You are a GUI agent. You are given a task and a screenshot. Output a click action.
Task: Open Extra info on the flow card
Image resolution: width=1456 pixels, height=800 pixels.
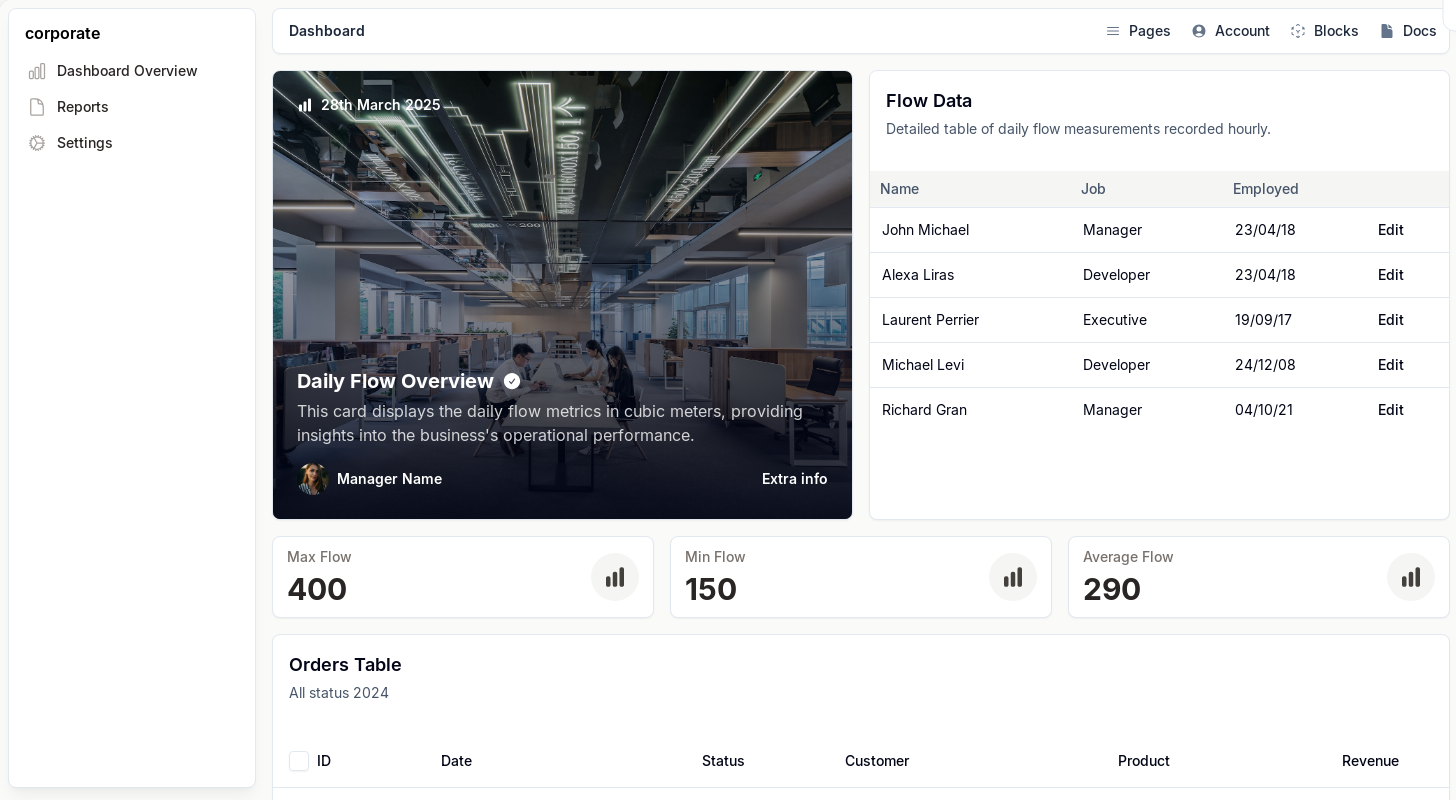pos(794,479)
